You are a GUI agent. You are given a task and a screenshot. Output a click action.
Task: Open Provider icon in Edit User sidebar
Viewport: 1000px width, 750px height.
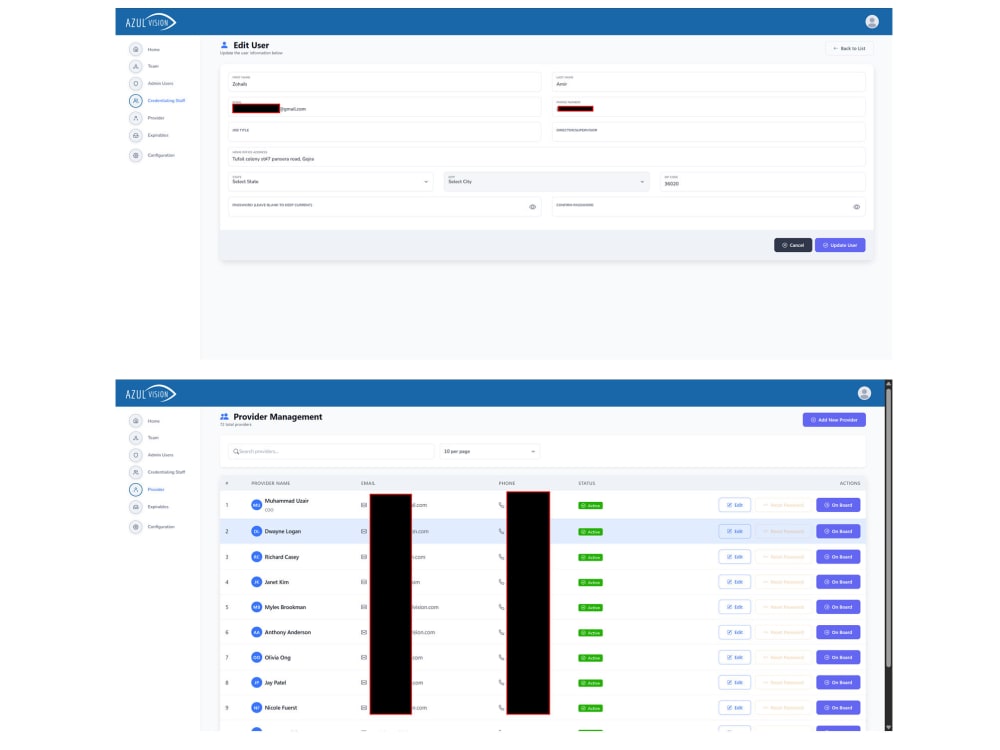(x=135, y=118)
